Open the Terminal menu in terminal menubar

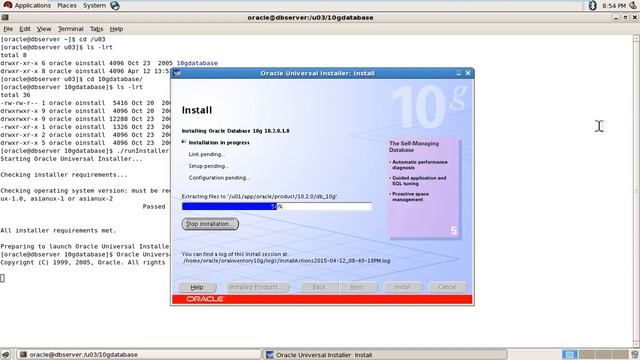pyautogui.click(x=70, y=29)
